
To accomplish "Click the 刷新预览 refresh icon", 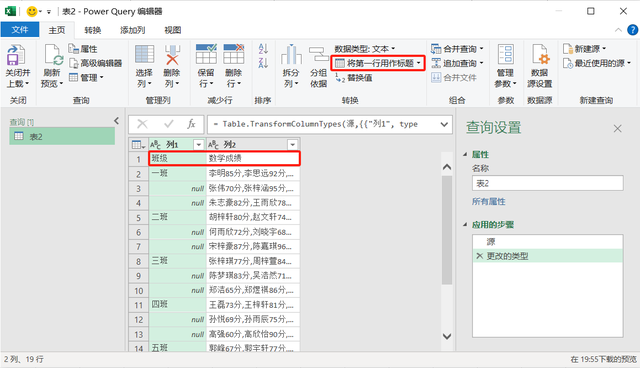I will (x=53, y=55).
